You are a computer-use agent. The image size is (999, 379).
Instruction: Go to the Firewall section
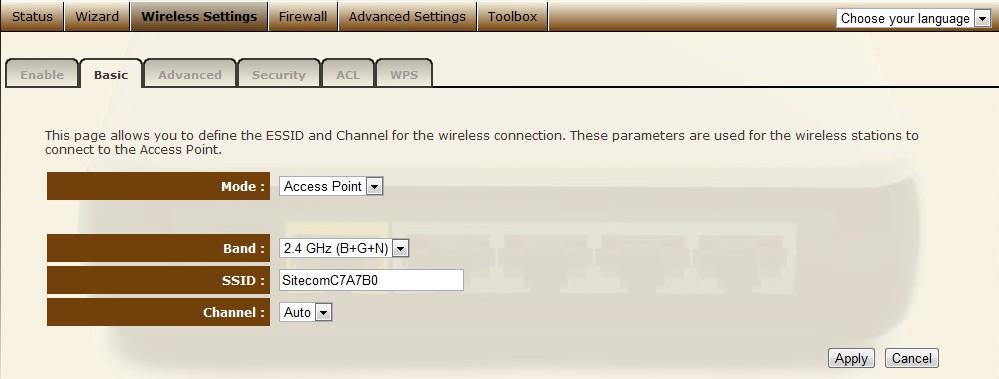pos(303,17)
